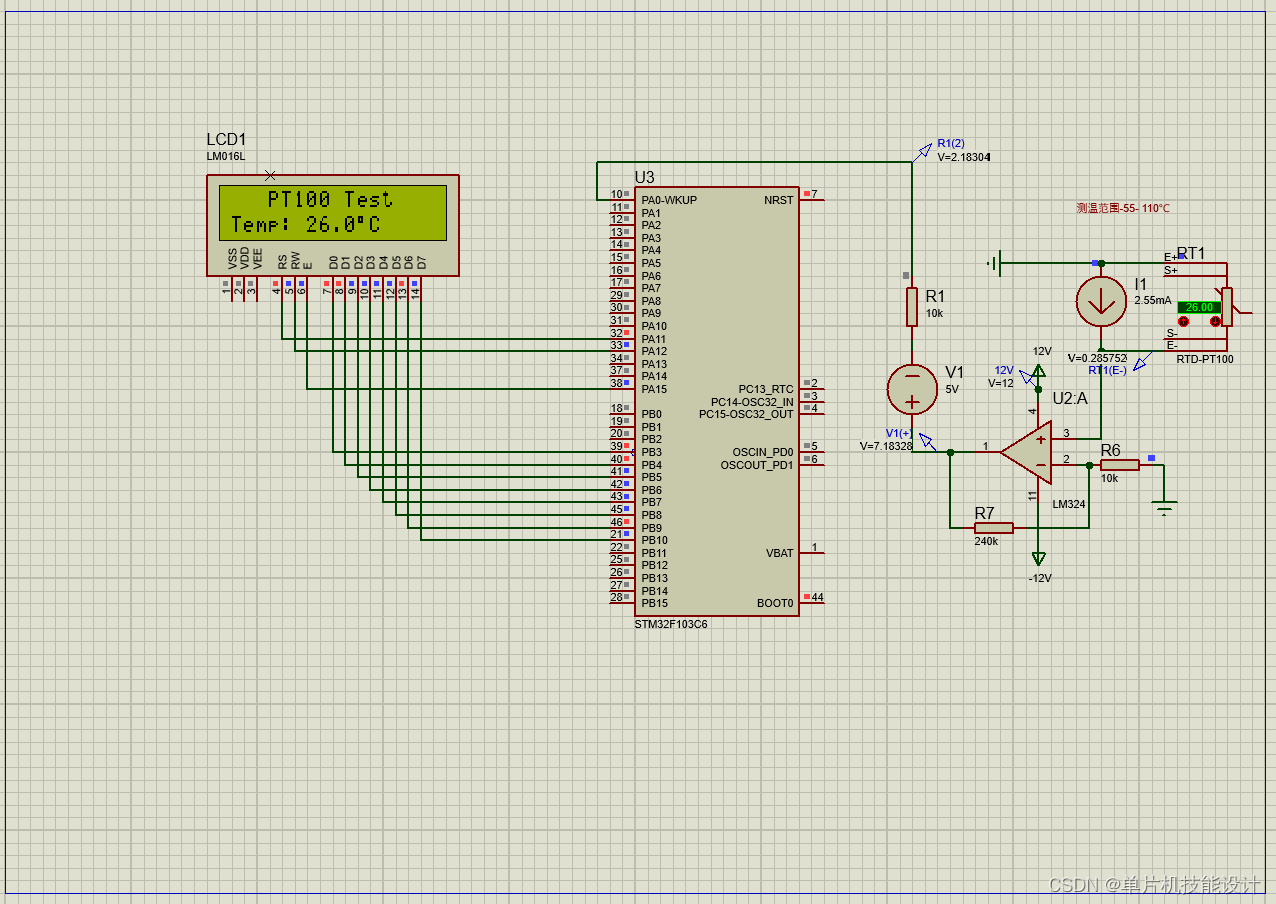Click the R1(2) probe showing V=2.18304

925,150
